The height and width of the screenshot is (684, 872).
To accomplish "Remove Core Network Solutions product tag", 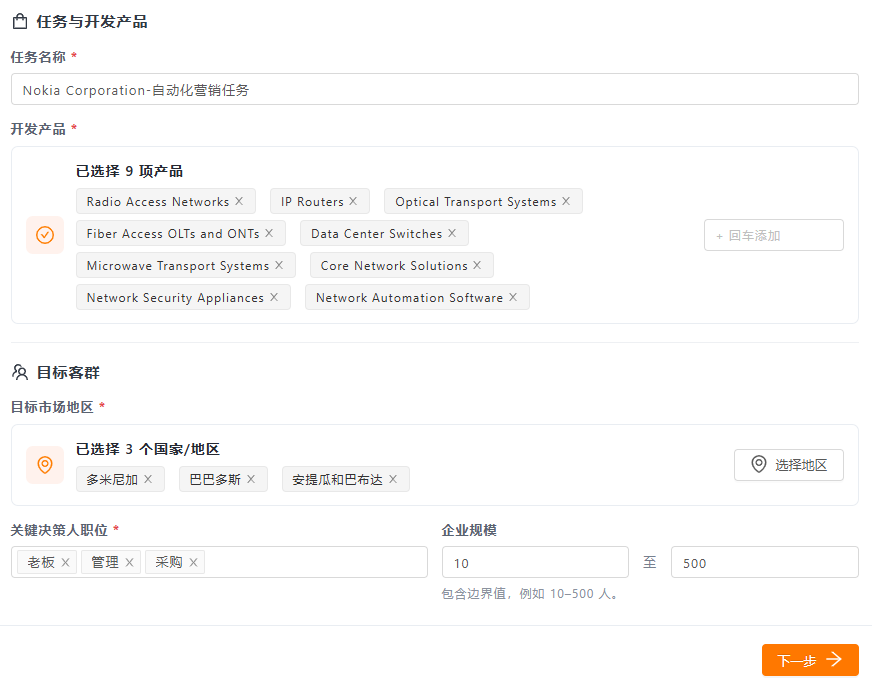I will coord(477,265).
